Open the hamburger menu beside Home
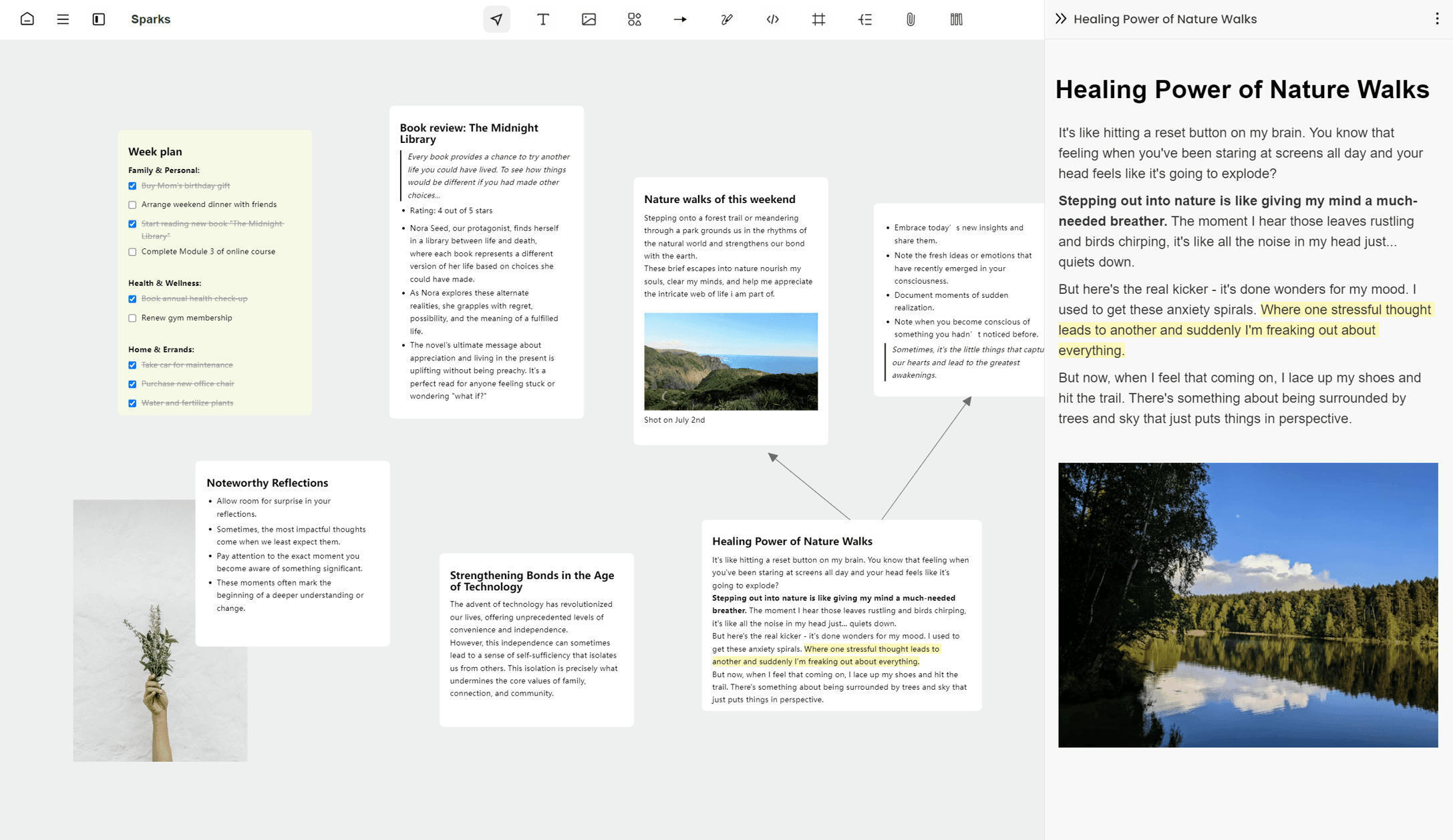The height and width of the screenshot is (840, 1453). coord(62,19)
